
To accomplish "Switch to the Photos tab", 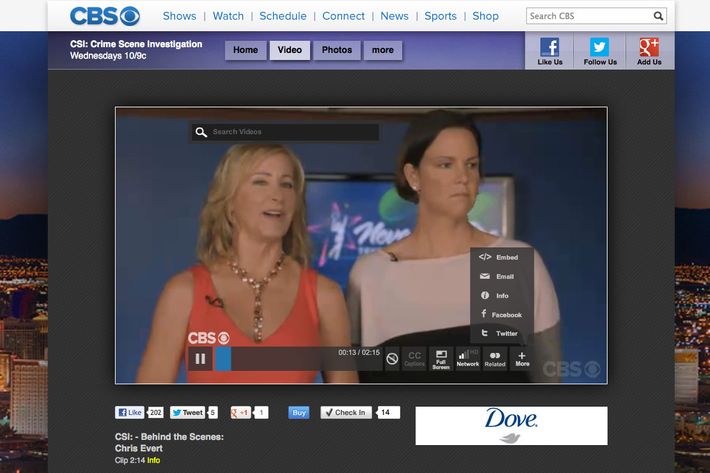I will click(337, 50).
